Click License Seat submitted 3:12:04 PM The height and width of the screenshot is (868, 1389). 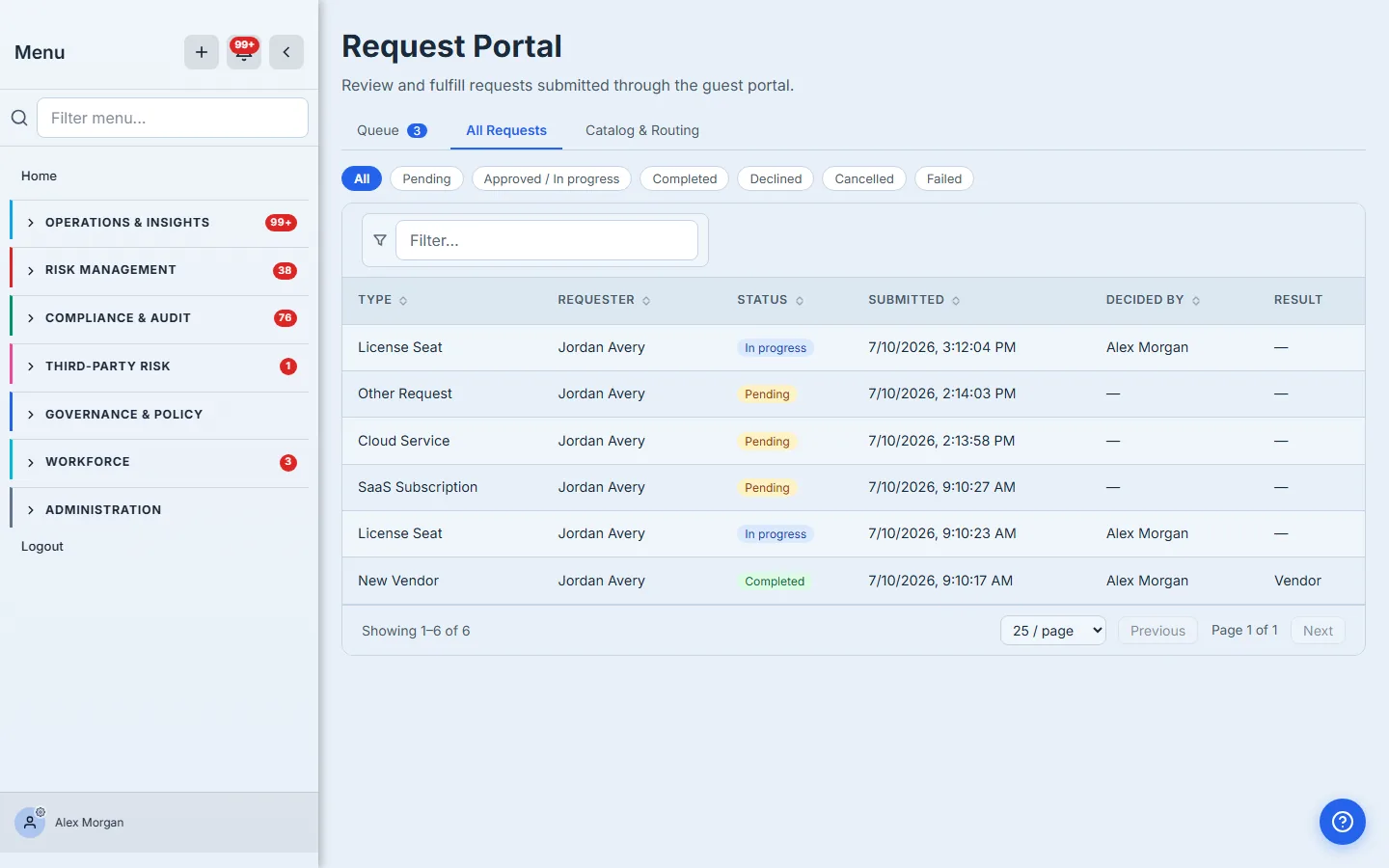point(400,347)
